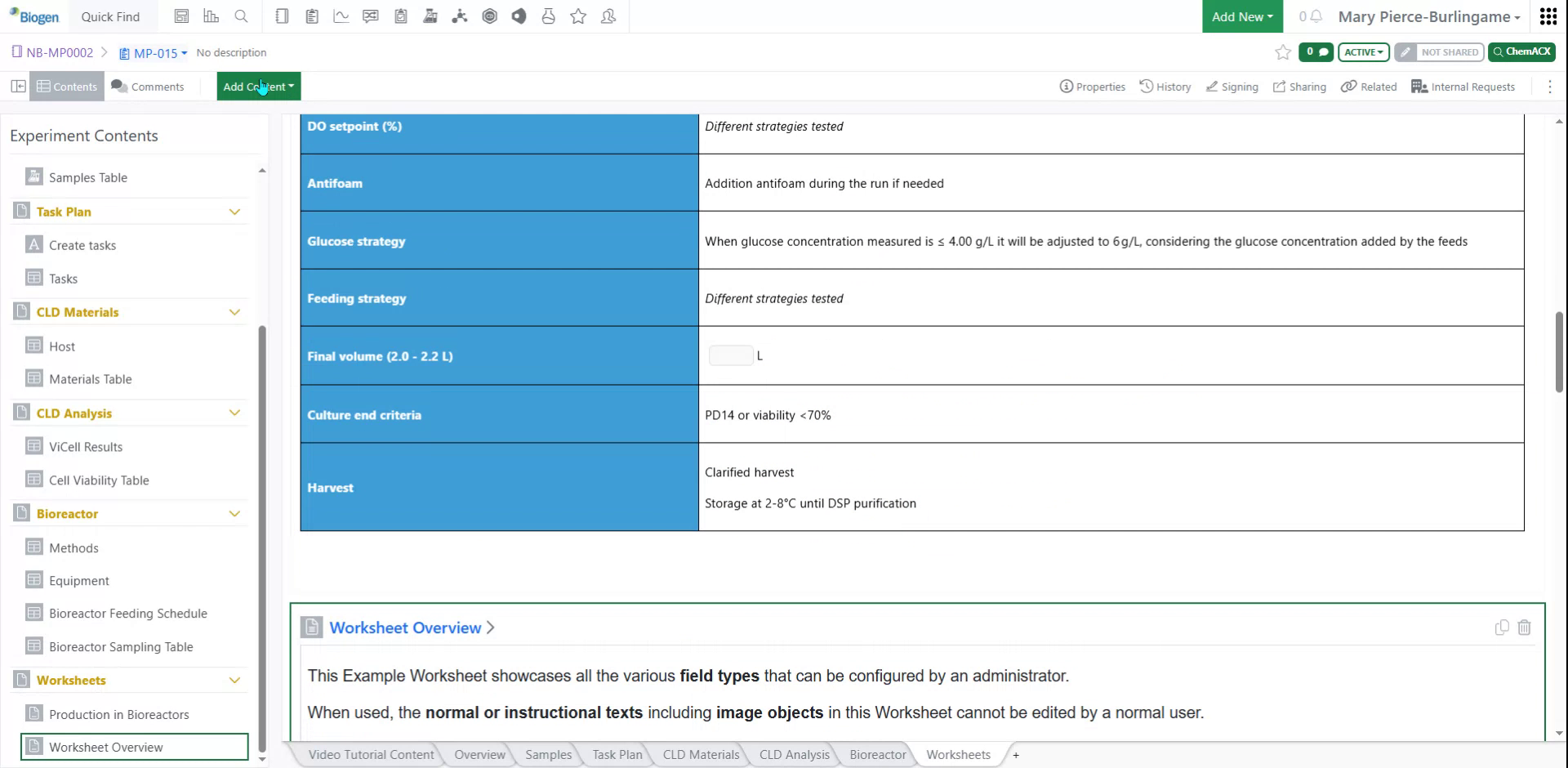Open the Add Content dropdown

point(257,86)
